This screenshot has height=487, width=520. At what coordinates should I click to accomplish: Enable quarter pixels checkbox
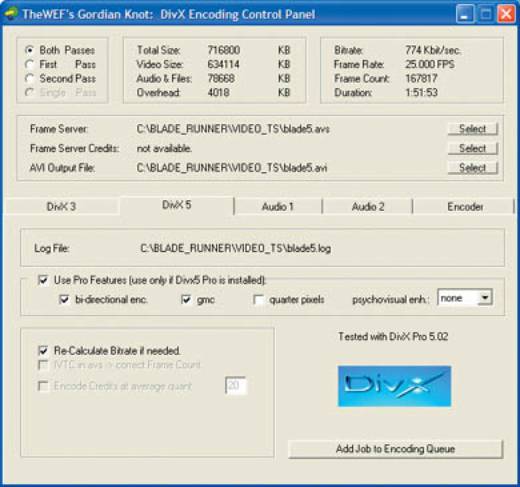click(258, 299)
